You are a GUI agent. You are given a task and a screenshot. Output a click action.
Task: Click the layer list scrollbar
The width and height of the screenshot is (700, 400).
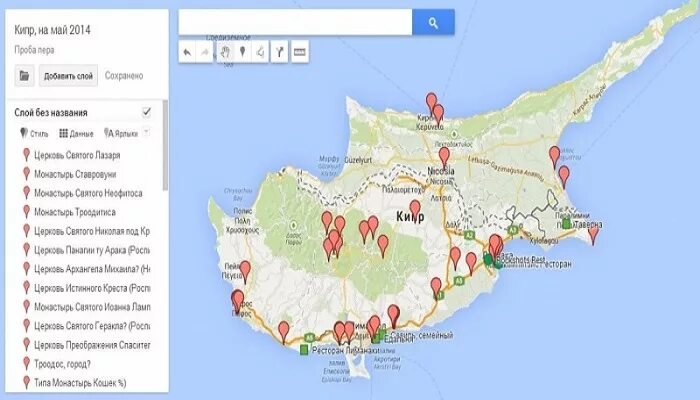[165, 146]
